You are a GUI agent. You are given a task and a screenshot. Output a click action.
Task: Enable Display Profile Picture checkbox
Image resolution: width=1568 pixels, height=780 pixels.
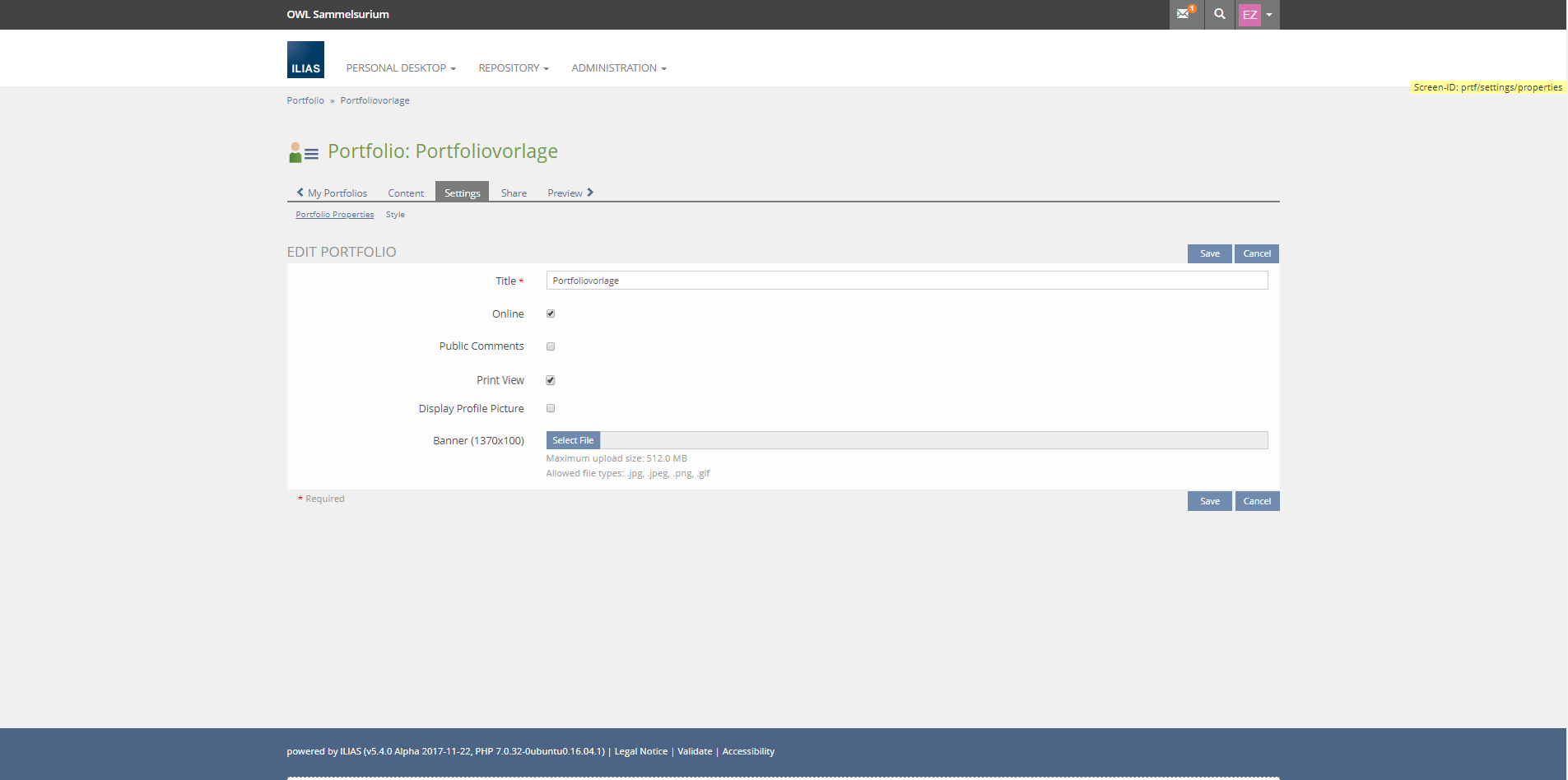pos(551,408)
